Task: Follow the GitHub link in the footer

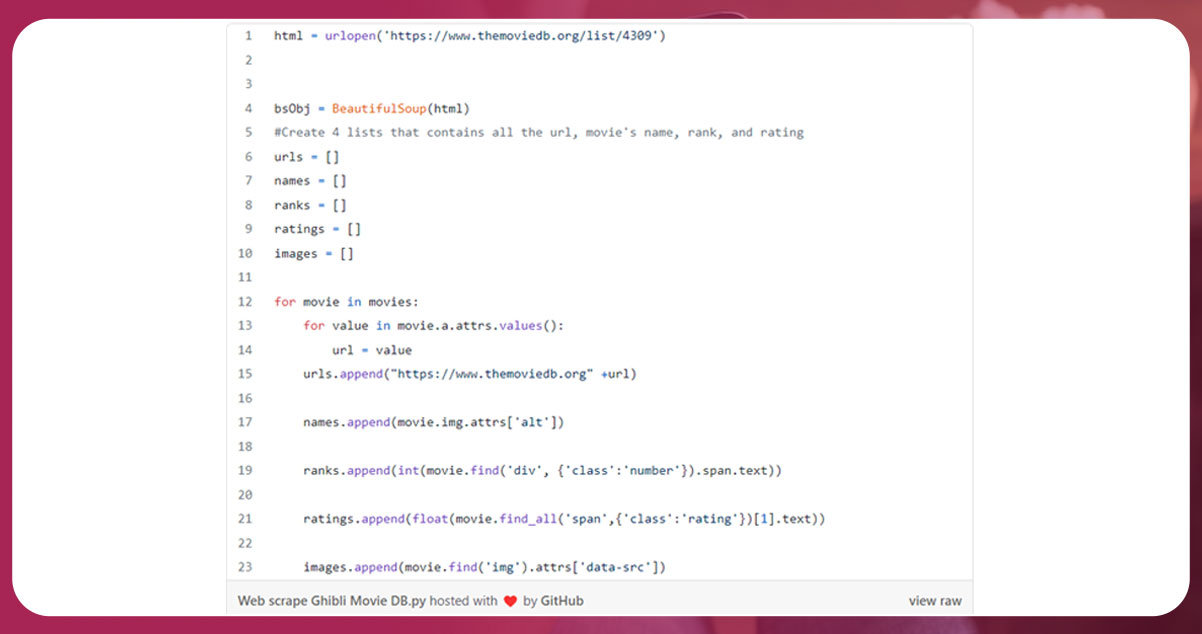Action: click(x=563, y=601)
